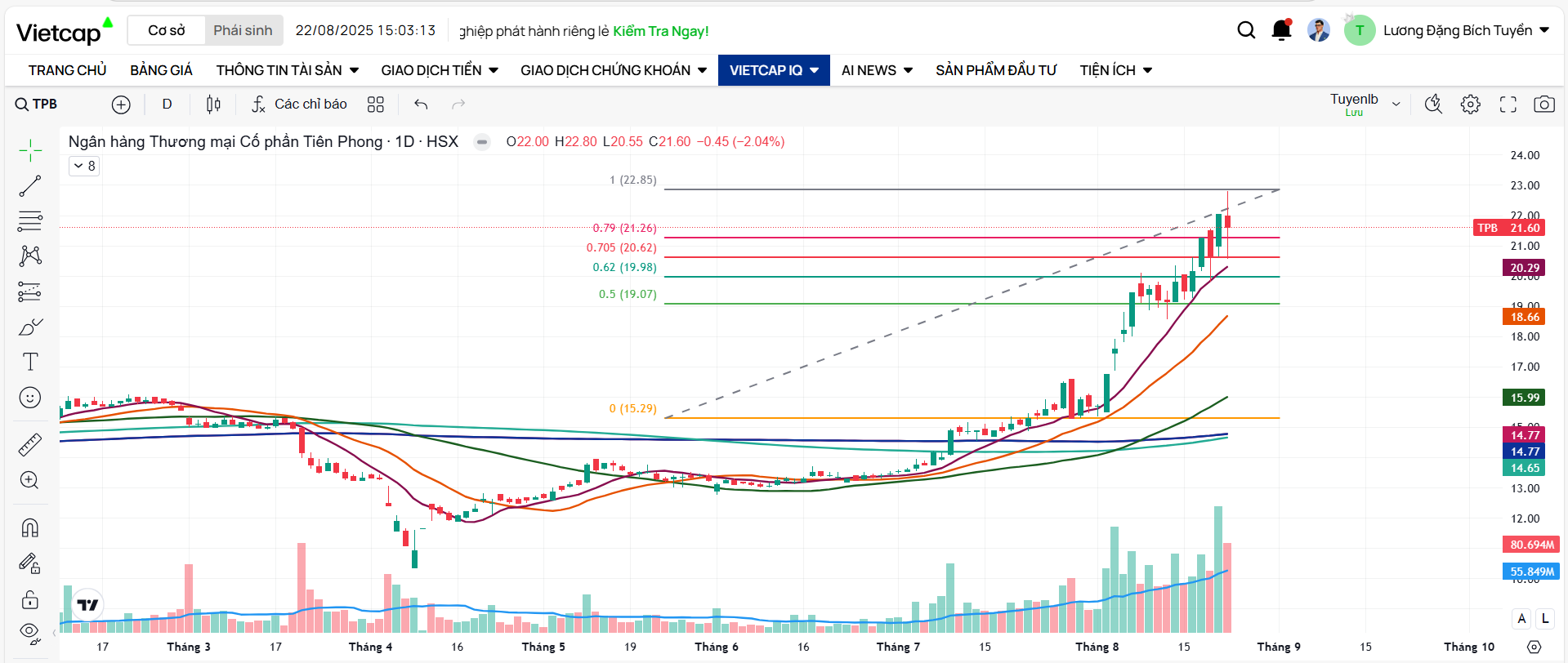The width and height of the screenshot is (1568, 663).
Task: Expand GIAO DỊCH TIỀN menu
Action: tap(440, 70)
